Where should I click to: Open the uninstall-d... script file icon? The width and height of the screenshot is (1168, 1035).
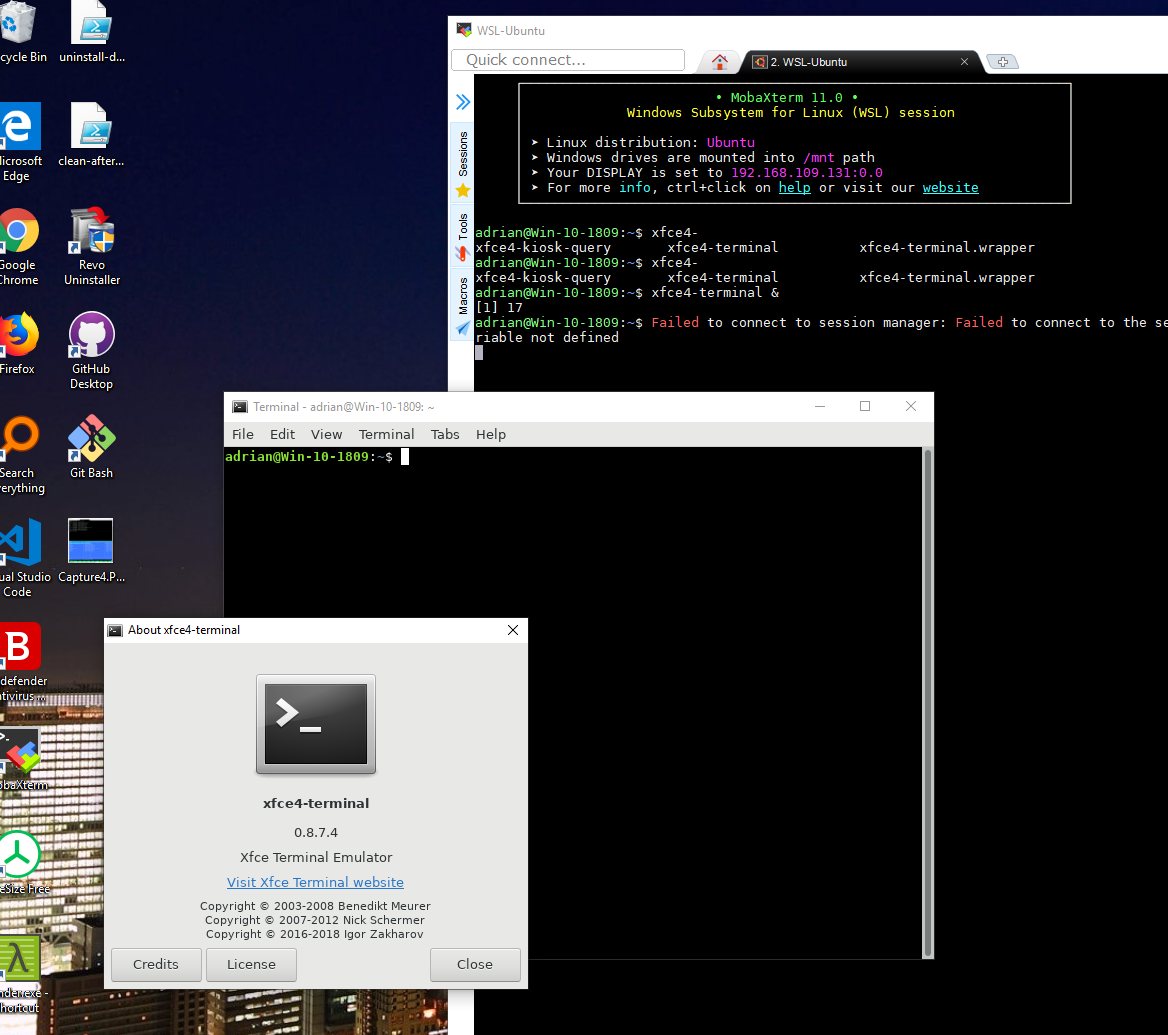(92, 30)
